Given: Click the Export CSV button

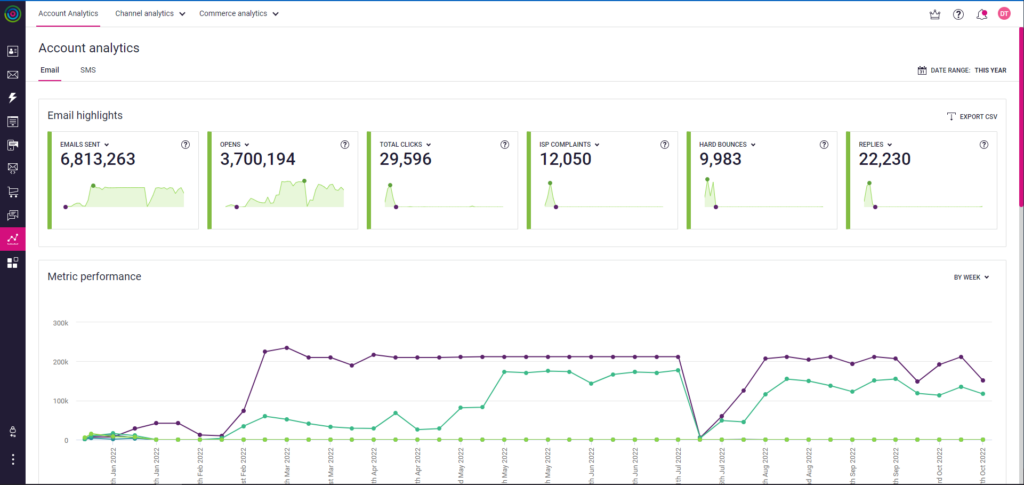Looking at the screenshot, I should pos(972,117).
